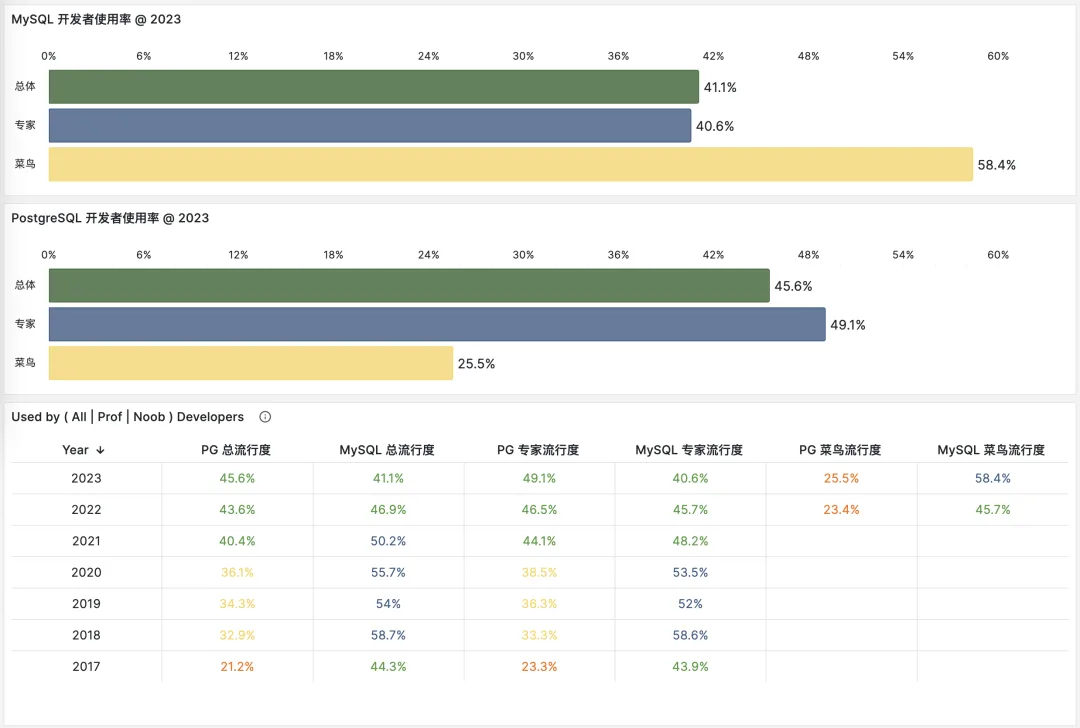Click the Year column sort arrow
1080x728 pixels.
[x=101, y=450]
